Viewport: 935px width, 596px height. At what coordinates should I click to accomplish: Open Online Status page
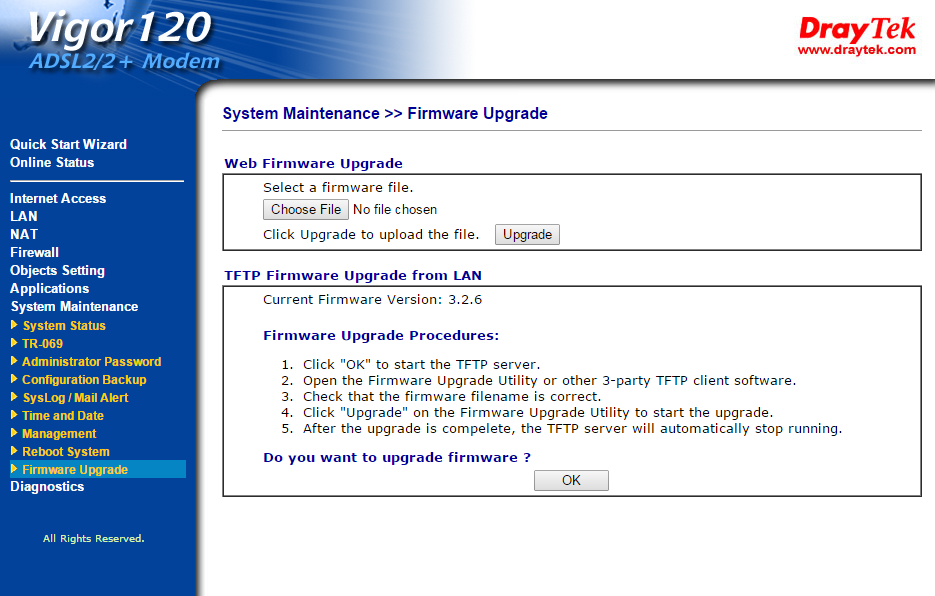52,162
